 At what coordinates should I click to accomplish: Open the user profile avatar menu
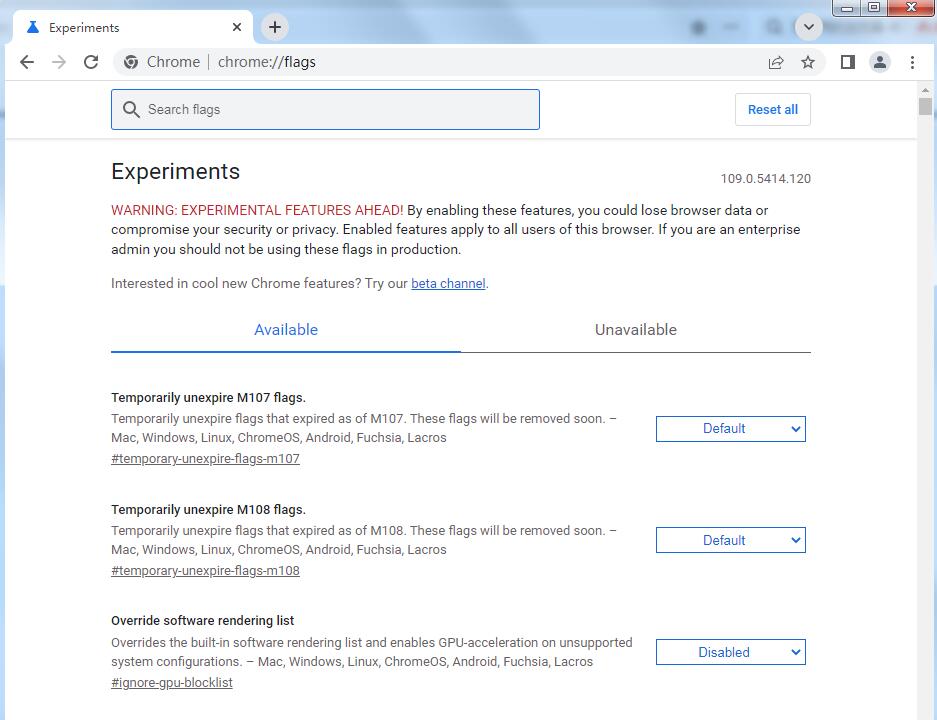[880, 62]
